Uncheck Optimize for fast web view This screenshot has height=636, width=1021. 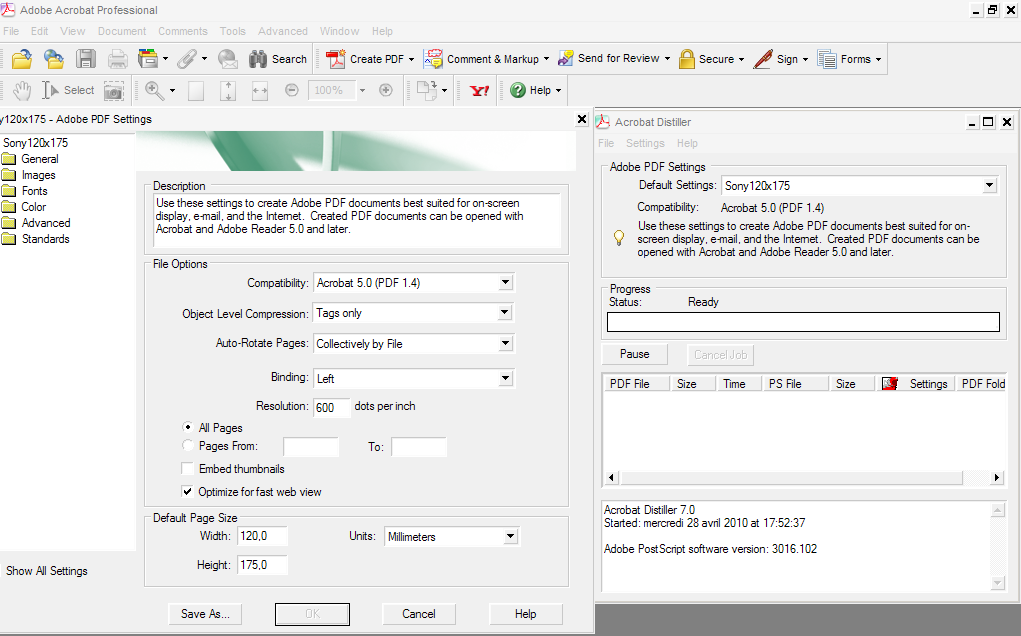[188, 492]
